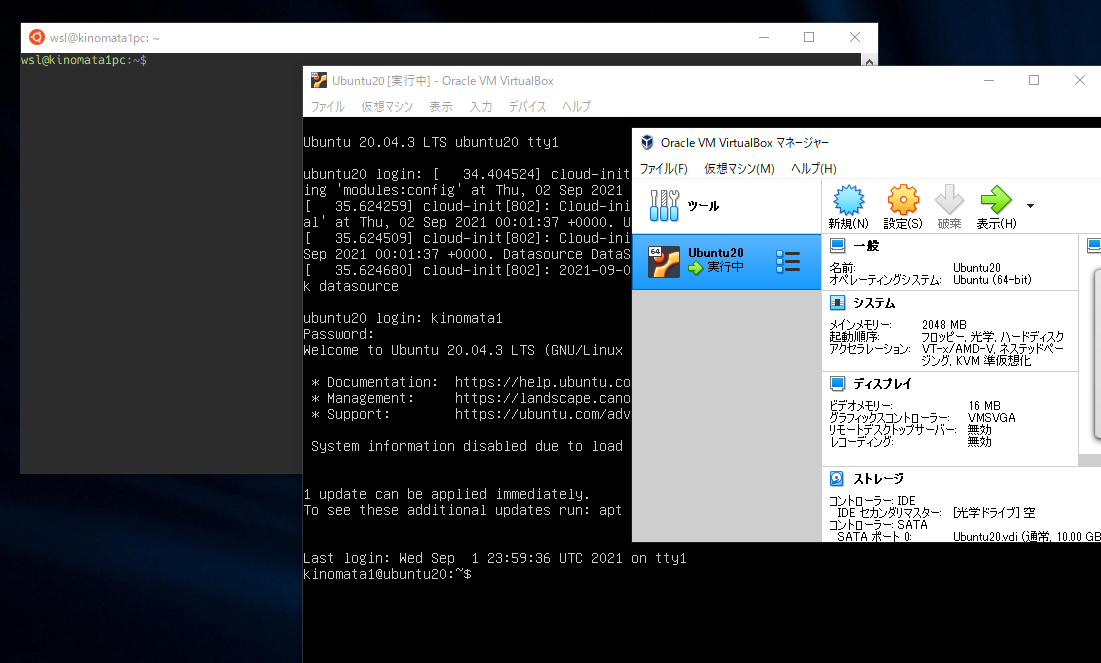Viewport: 1101px width, 663px height.
Task: Click the Ubuntu20 VM window title icon
Action: [319, 80]
